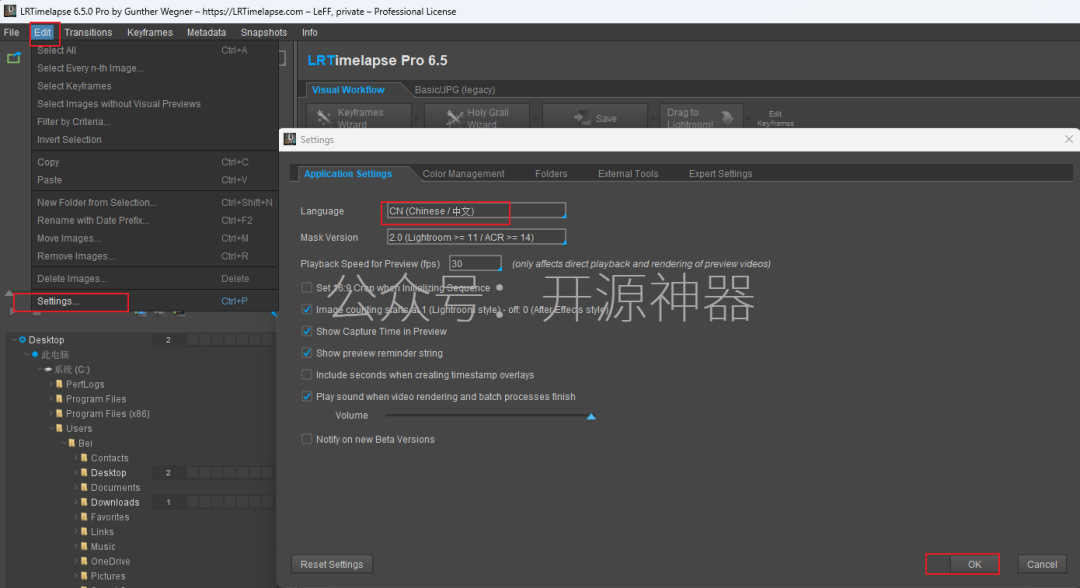Expand the Desktop folder under Bei
The height and width of the screenshot is (588, 1080).
click(76, 473)
